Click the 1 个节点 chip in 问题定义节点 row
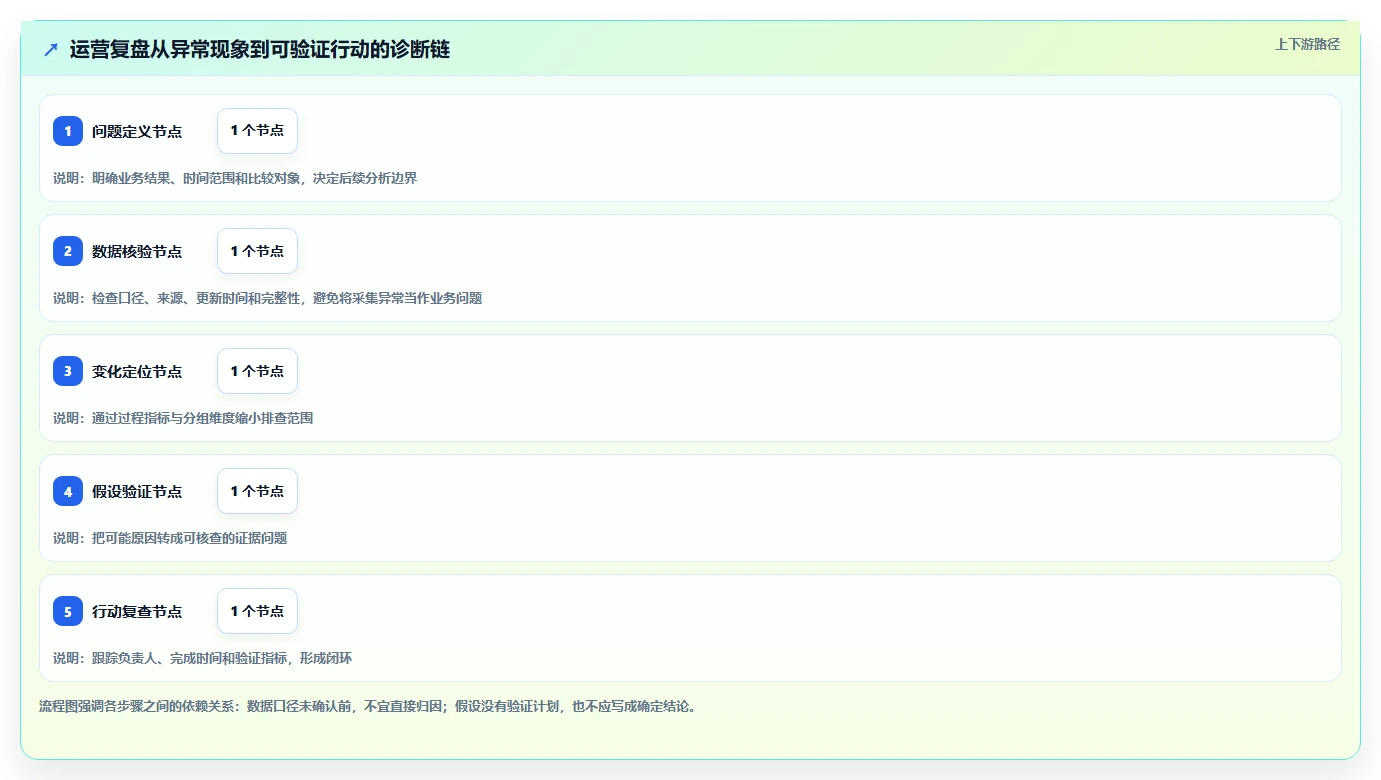 pos(257,131)
